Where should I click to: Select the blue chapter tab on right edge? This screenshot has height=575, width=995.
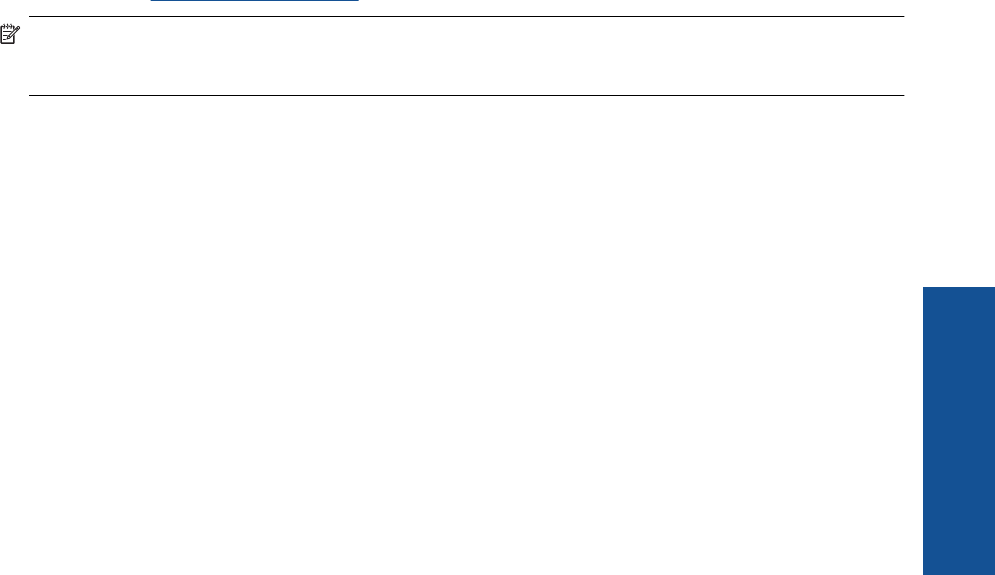[x=959, y=431]
